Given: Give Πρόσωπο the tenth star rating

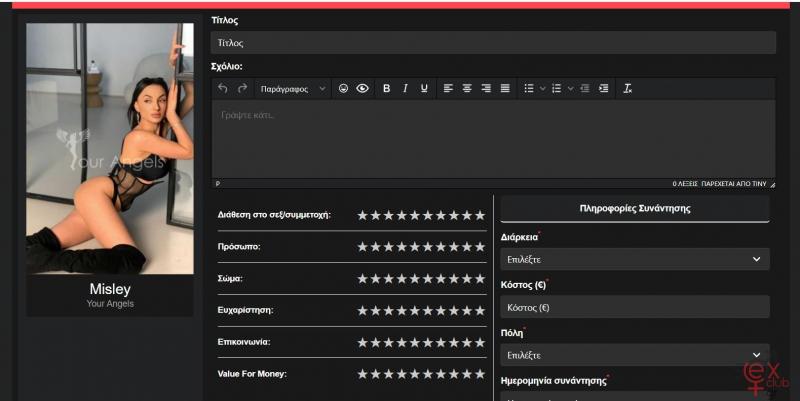Looking at the screenshot, I should point(480,247).
